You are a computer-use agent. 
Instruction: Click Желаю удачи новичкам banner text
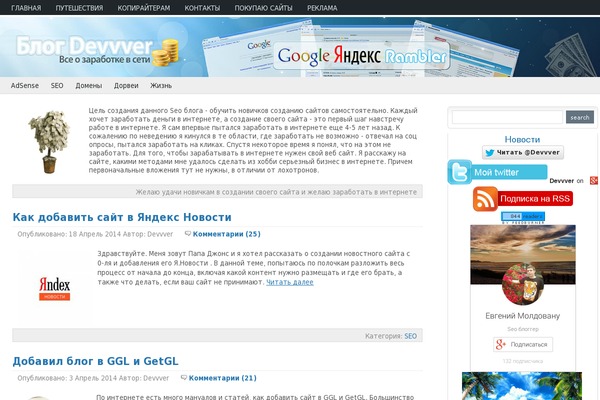276,192
